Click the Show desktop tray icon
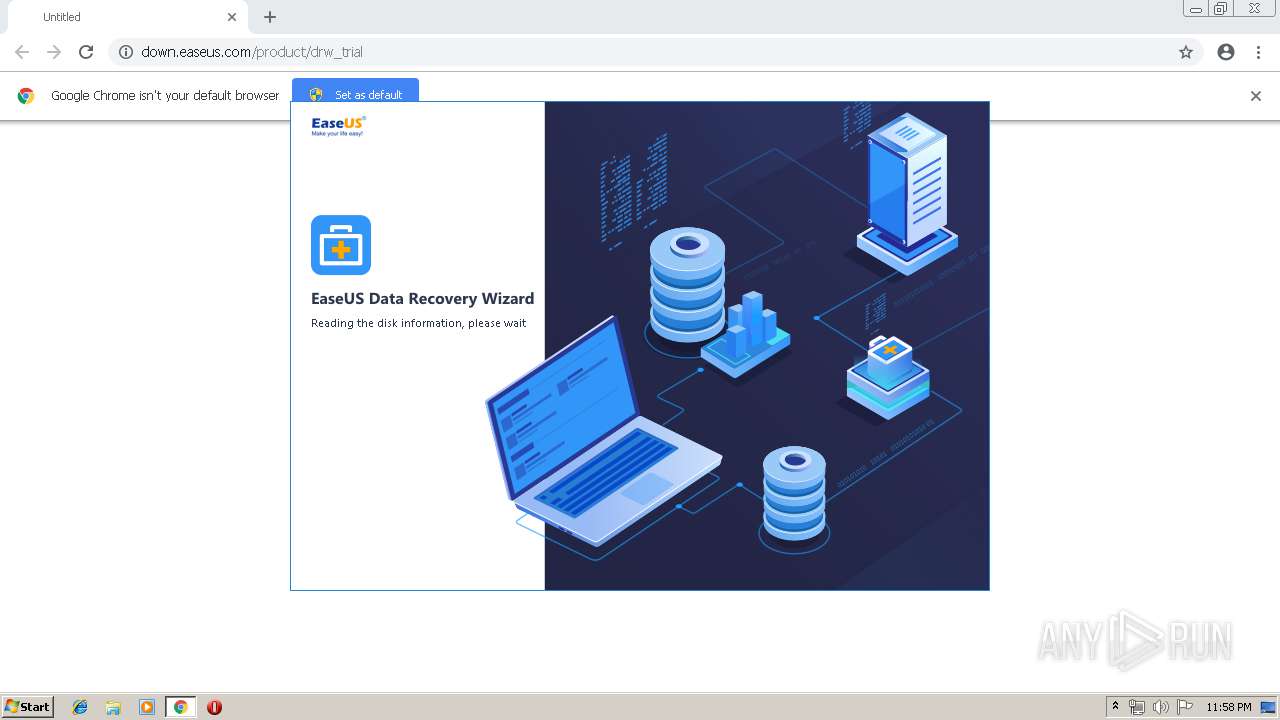Viewport: 1280px width, 720px height. [1269, 707]
